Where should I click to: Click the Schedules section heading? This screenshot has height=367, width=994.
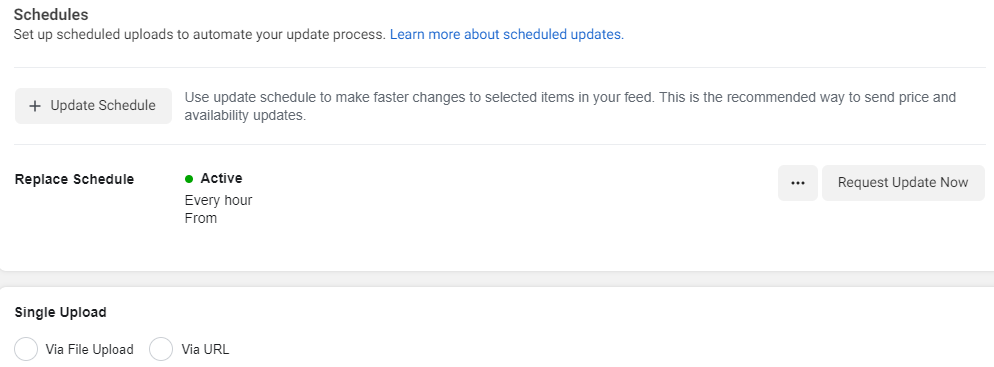point(51,14)
